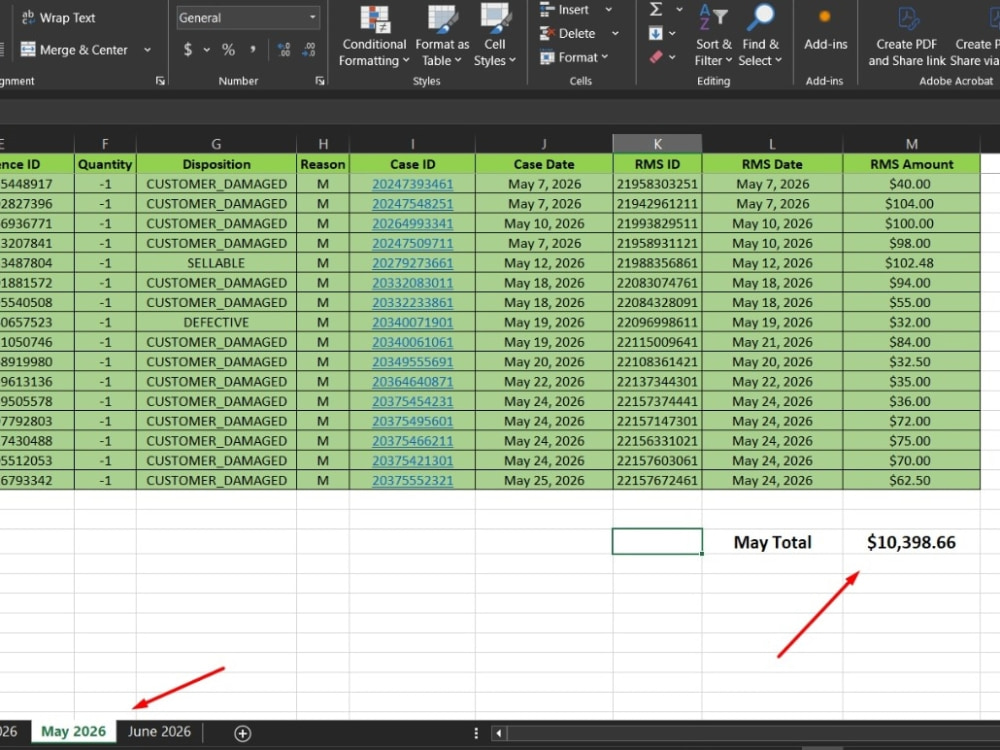This screenshot has width=1000, height=750.
Task: Open Case ID link 20279273661
Action: click(413, 263)
